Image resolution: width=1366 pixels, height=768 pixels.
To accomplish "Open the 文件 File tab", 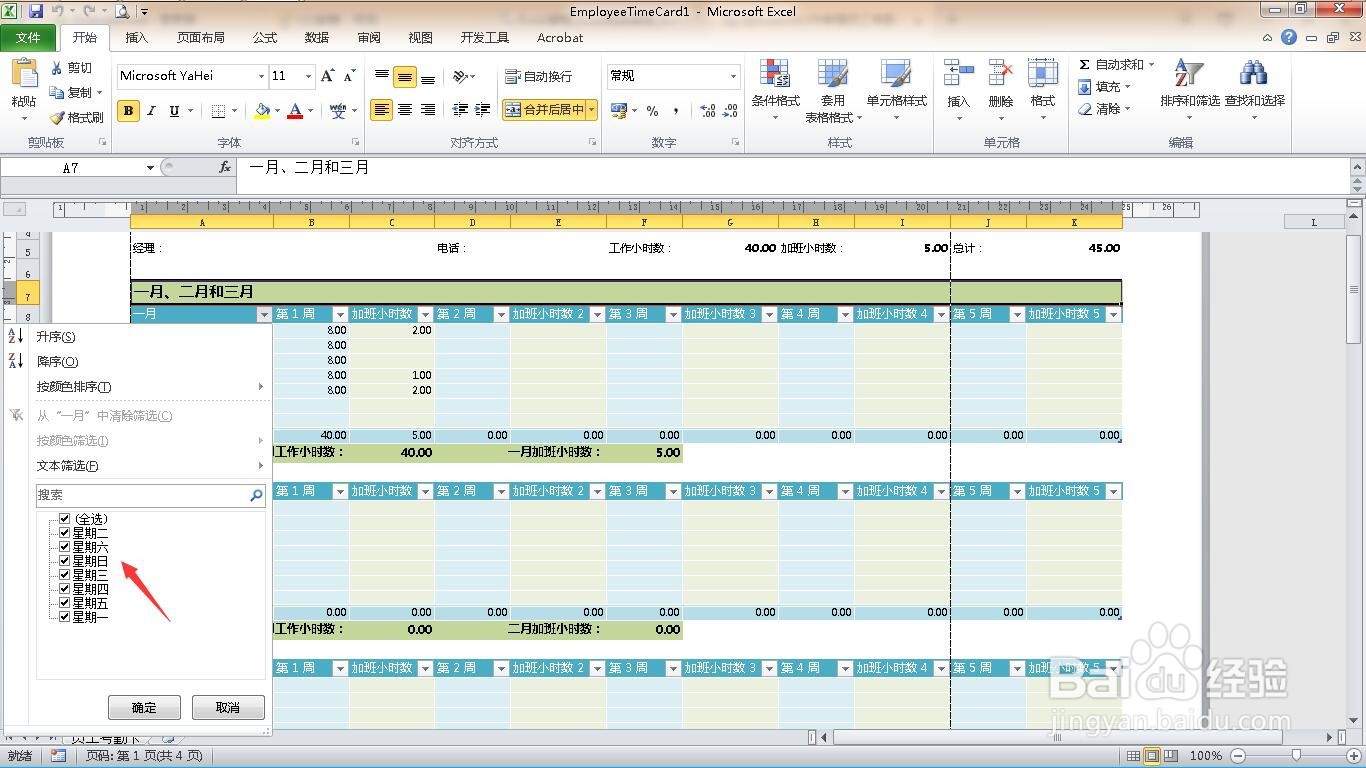I will (x=28, y=38).
